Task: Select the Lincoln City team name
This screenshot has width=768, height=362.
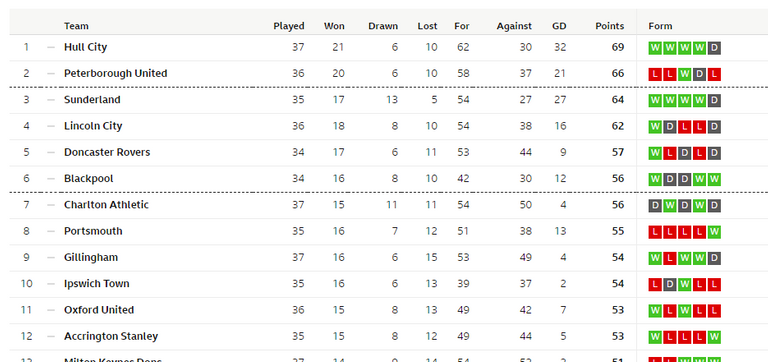Action: 93,126
